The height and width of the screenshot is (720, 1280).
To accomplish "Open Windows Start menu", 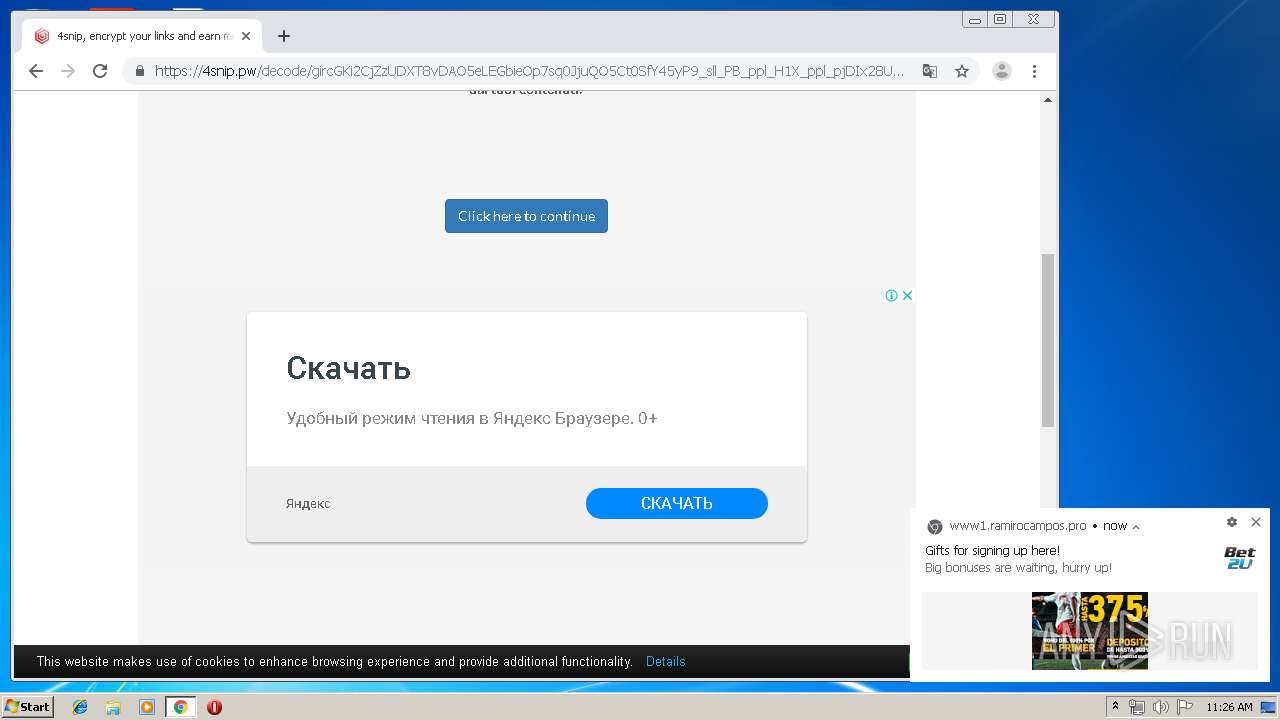I will point(27,706).
